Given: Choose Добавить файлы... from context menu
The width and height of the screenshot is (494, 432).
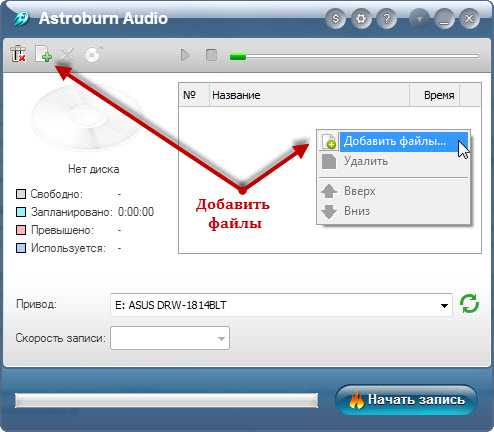Looking at the screenshot, I should (394, 141).
